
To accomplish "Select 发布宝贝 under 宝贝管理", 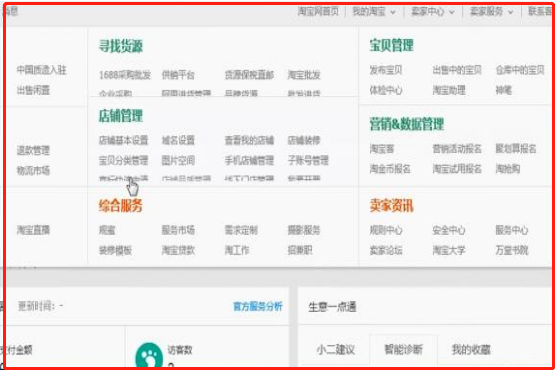I will (386, 70).
